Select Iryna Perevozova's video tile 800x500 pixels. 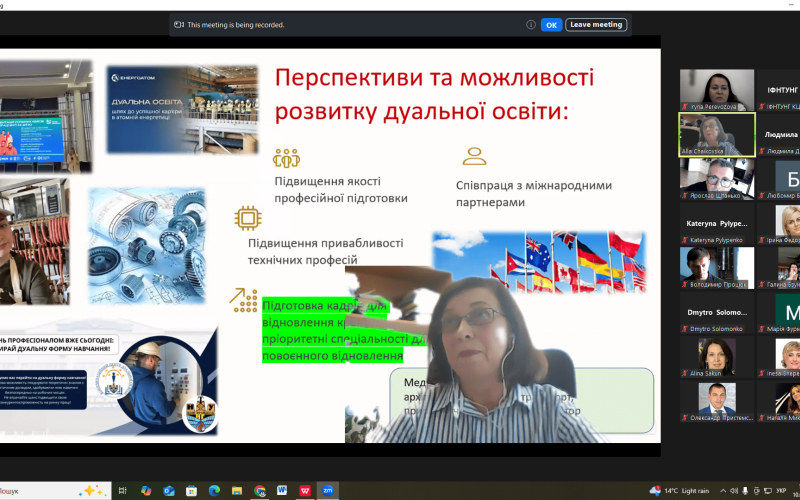pyautogui.click(x=716, y=90)
